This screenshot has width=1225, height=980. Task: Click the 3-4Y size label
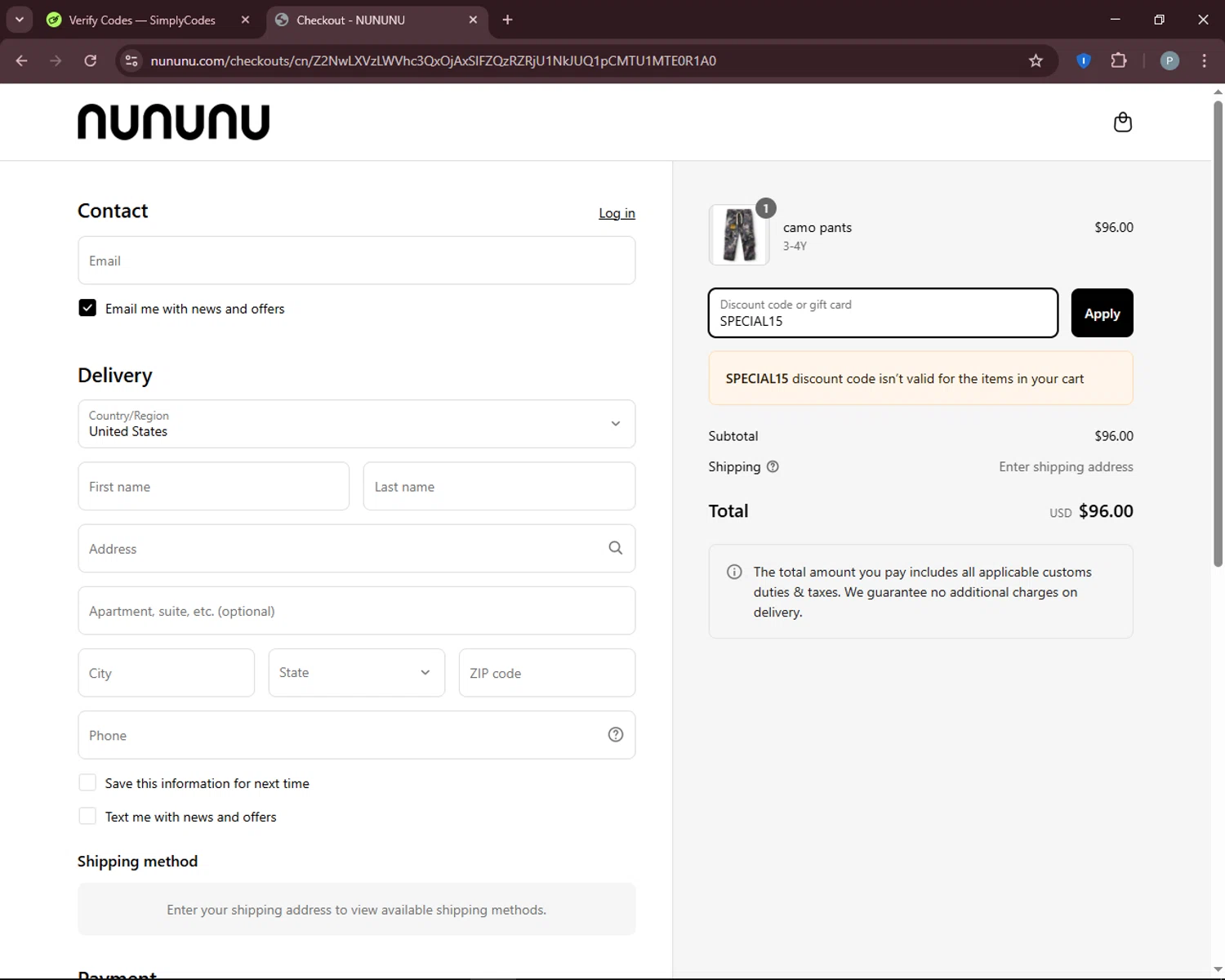coord(795,246)
